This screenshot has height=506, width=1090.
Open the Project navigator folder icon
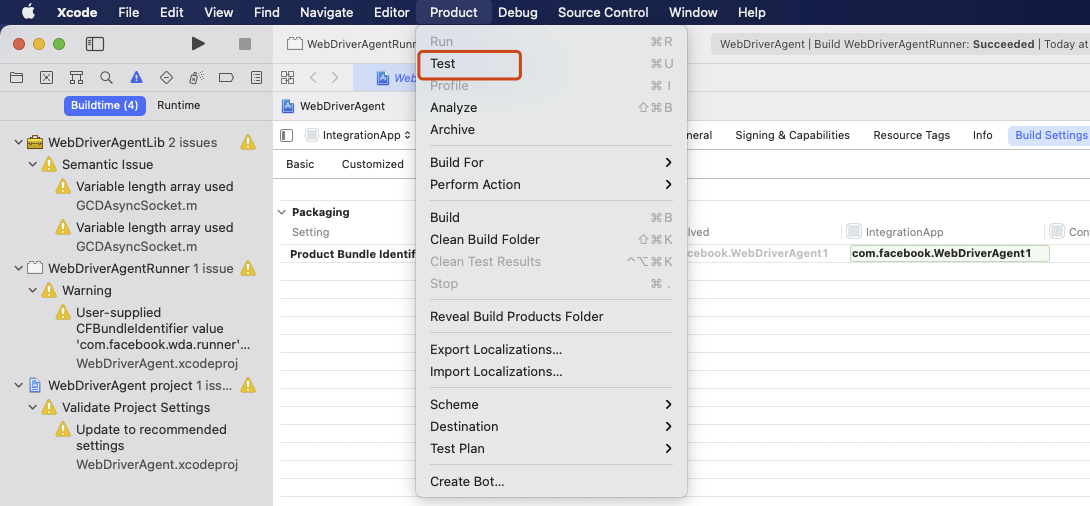tap(16, 77)
